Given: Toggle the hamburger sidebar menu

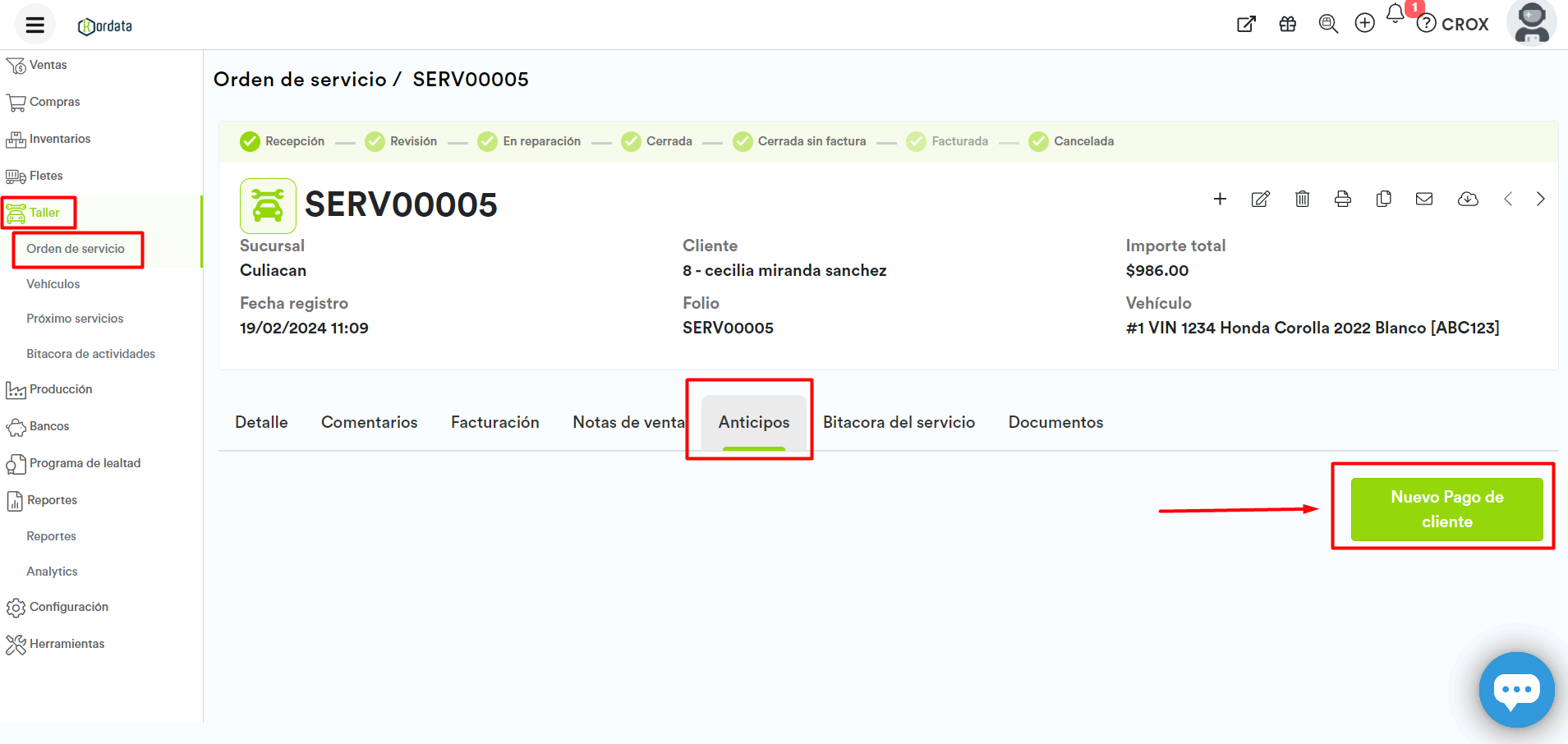Looking at the screenshot, I should tap(34, 25).
